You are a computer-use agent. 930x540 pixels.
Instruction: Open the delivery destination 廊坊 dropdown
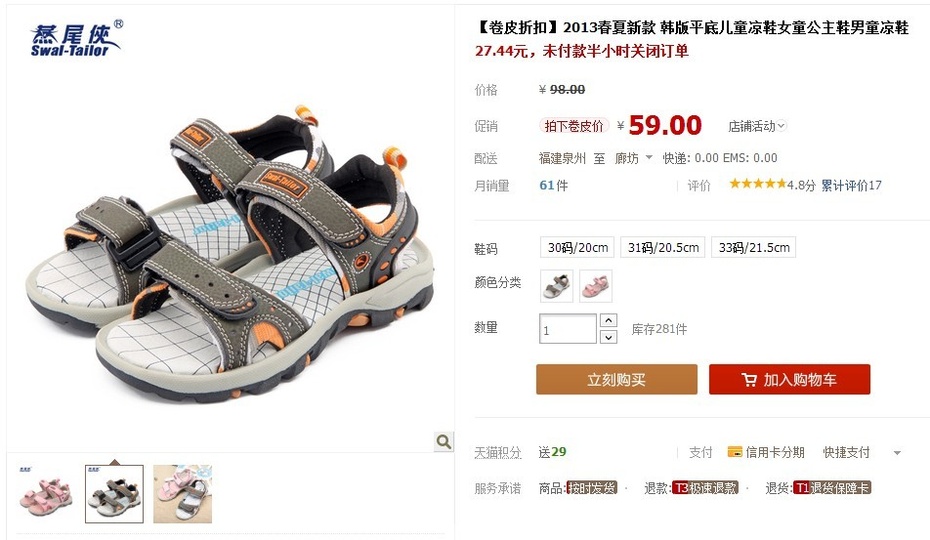click(633, 158)
